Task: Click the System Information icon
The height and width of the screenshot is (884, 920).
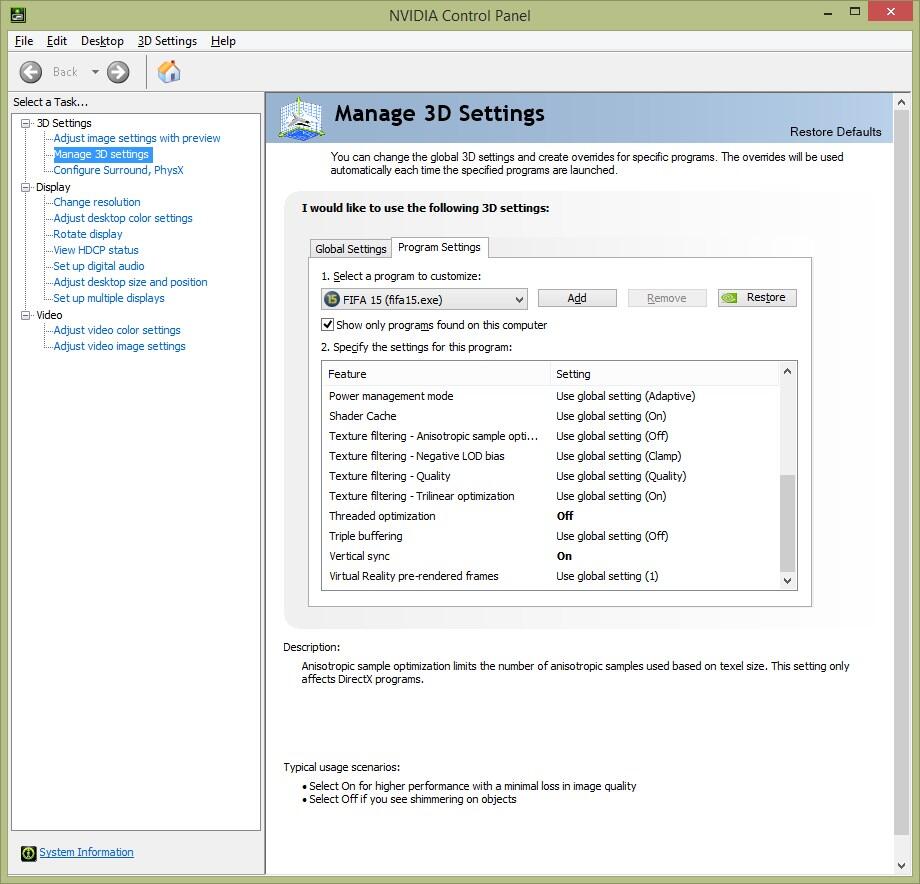Action: [28, 853]
